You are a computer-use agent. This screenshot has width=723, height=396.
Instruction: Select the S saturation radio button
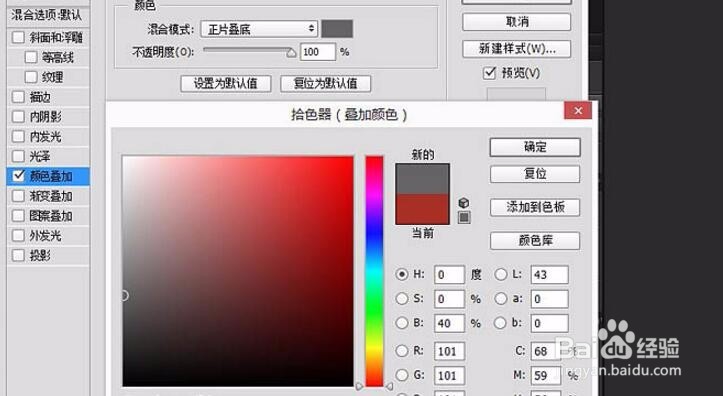click(x=402, y=299)
